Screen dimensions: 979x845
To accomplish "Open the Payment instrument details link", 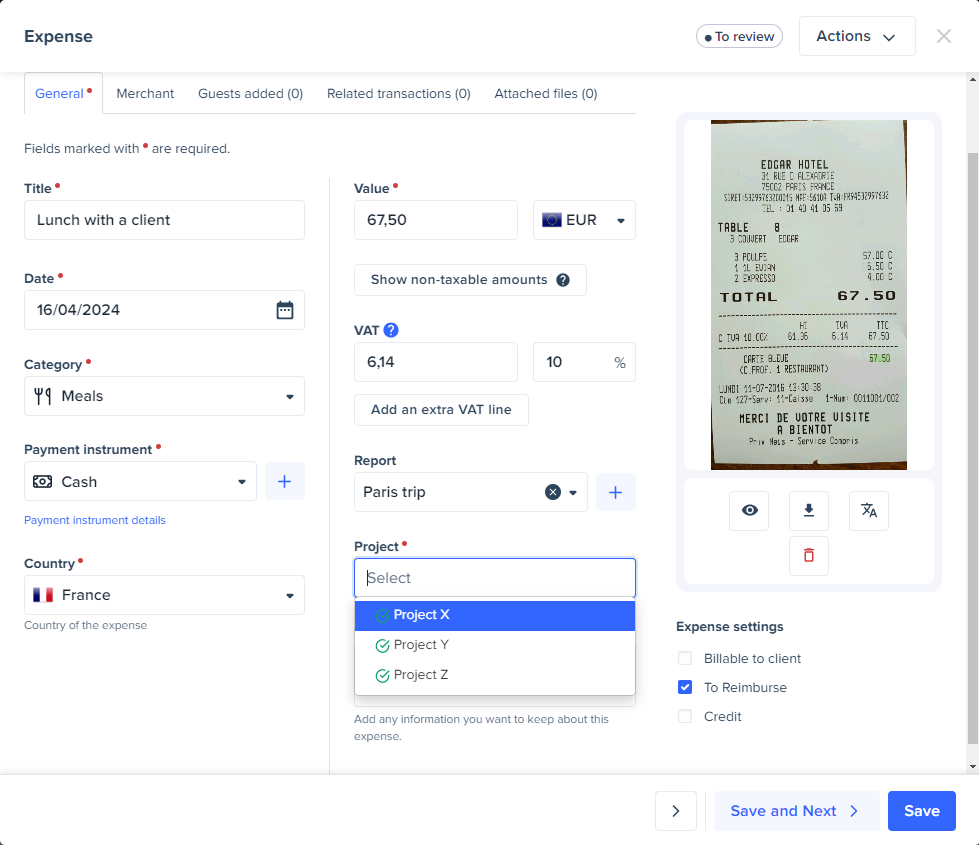I will 95,520.
